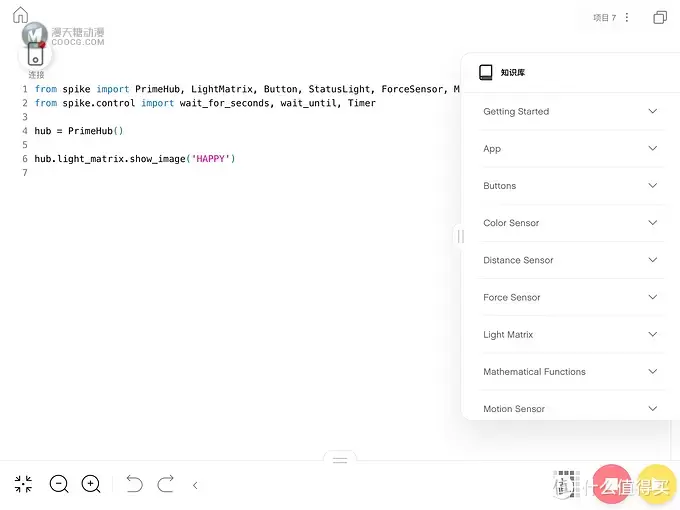Undo the last edit
The height and width of the screenshot is (510, 680).
click(134, 484)
